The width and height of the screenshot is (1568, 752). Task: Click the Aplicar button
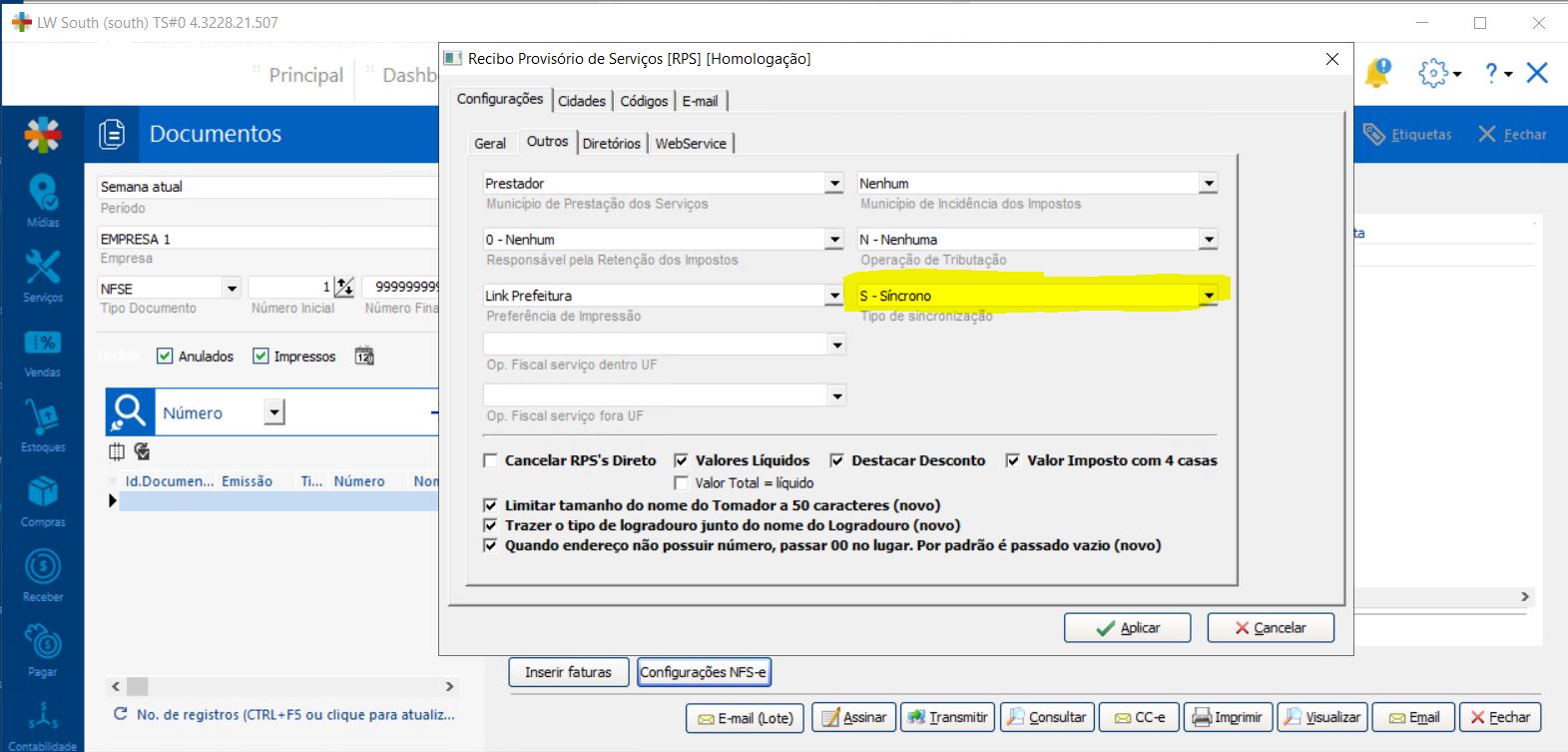point(1127,628)
